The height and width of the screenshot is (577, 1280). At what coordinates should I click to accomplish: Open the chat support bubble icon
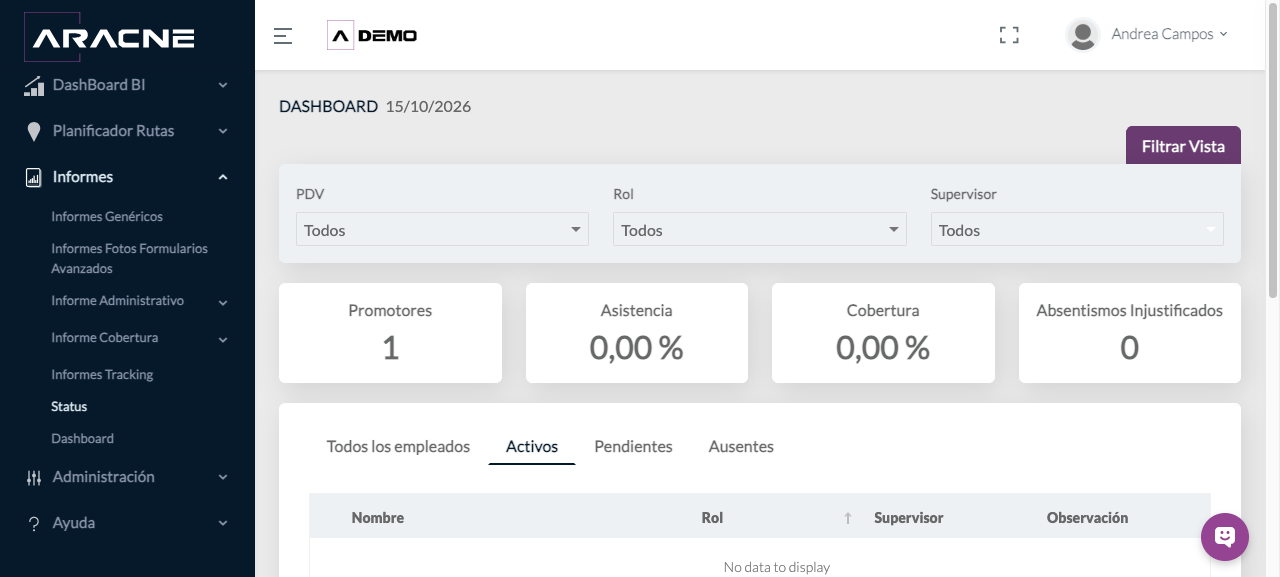[x=1225, y=537]
